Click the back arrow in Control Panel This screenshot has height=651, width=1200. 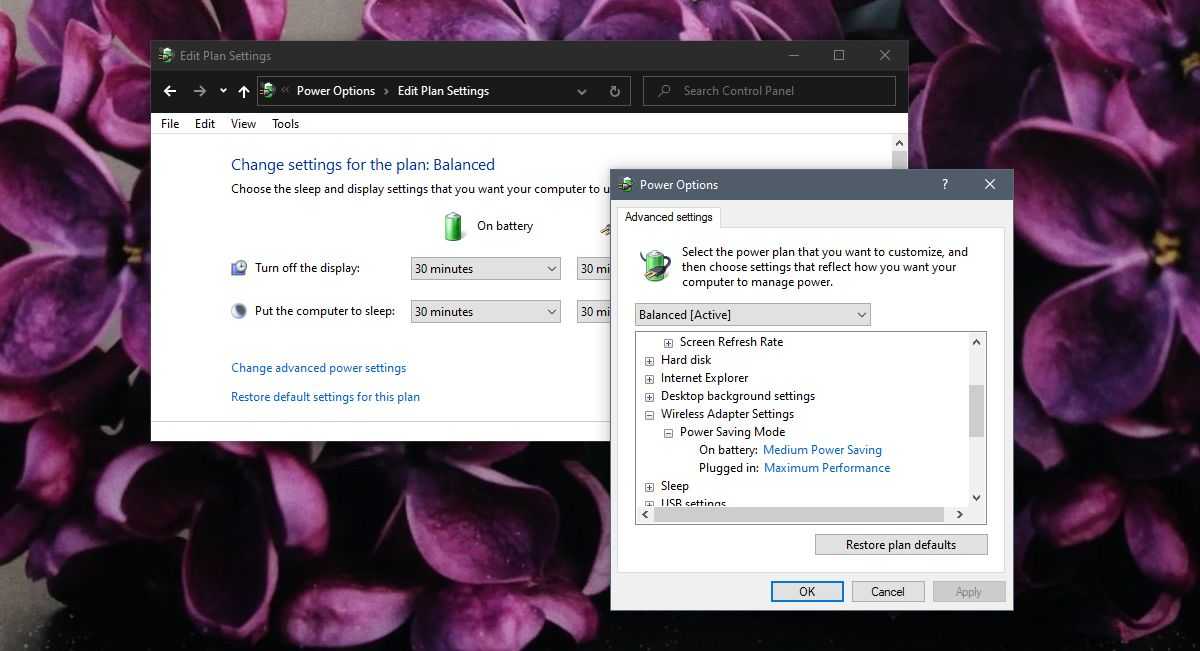170,91
